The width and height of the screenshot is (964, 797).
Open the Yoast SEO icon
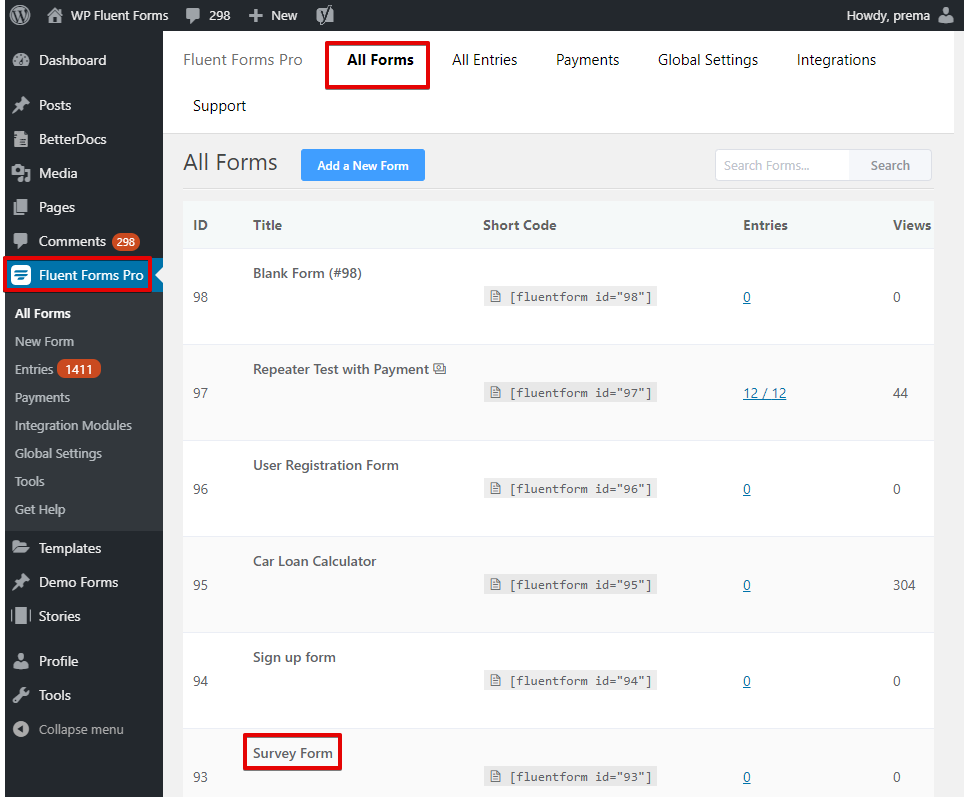(325, 15)
